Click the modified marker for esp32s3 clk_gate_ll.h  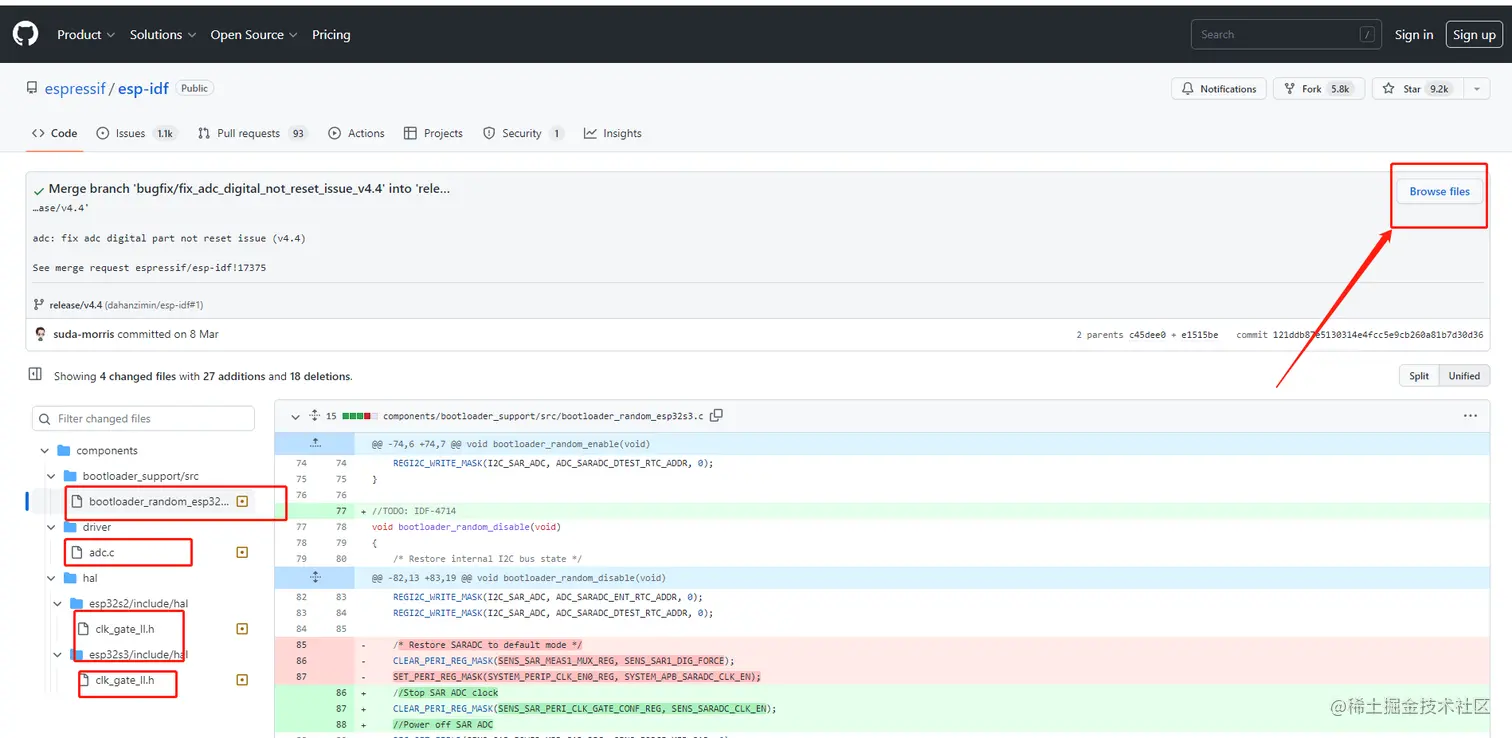242,680
